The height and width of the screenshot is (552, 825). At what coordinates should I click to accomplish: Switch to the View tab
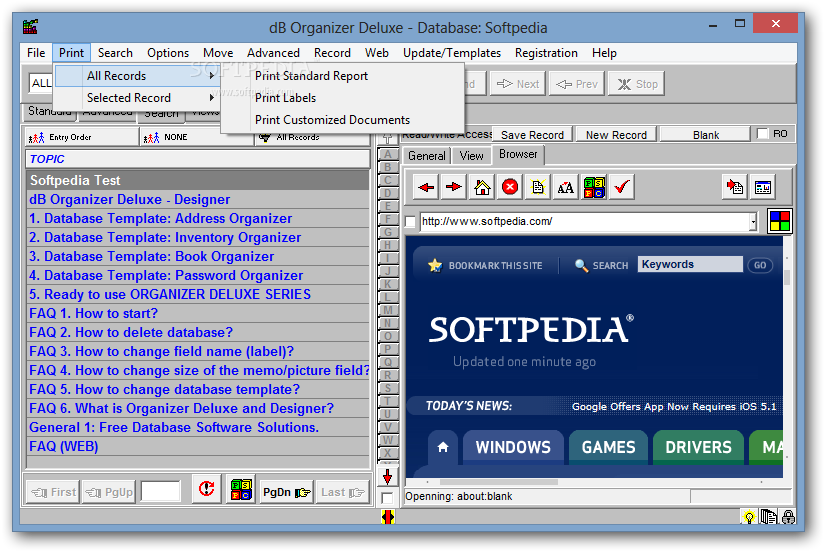(471, 156)
